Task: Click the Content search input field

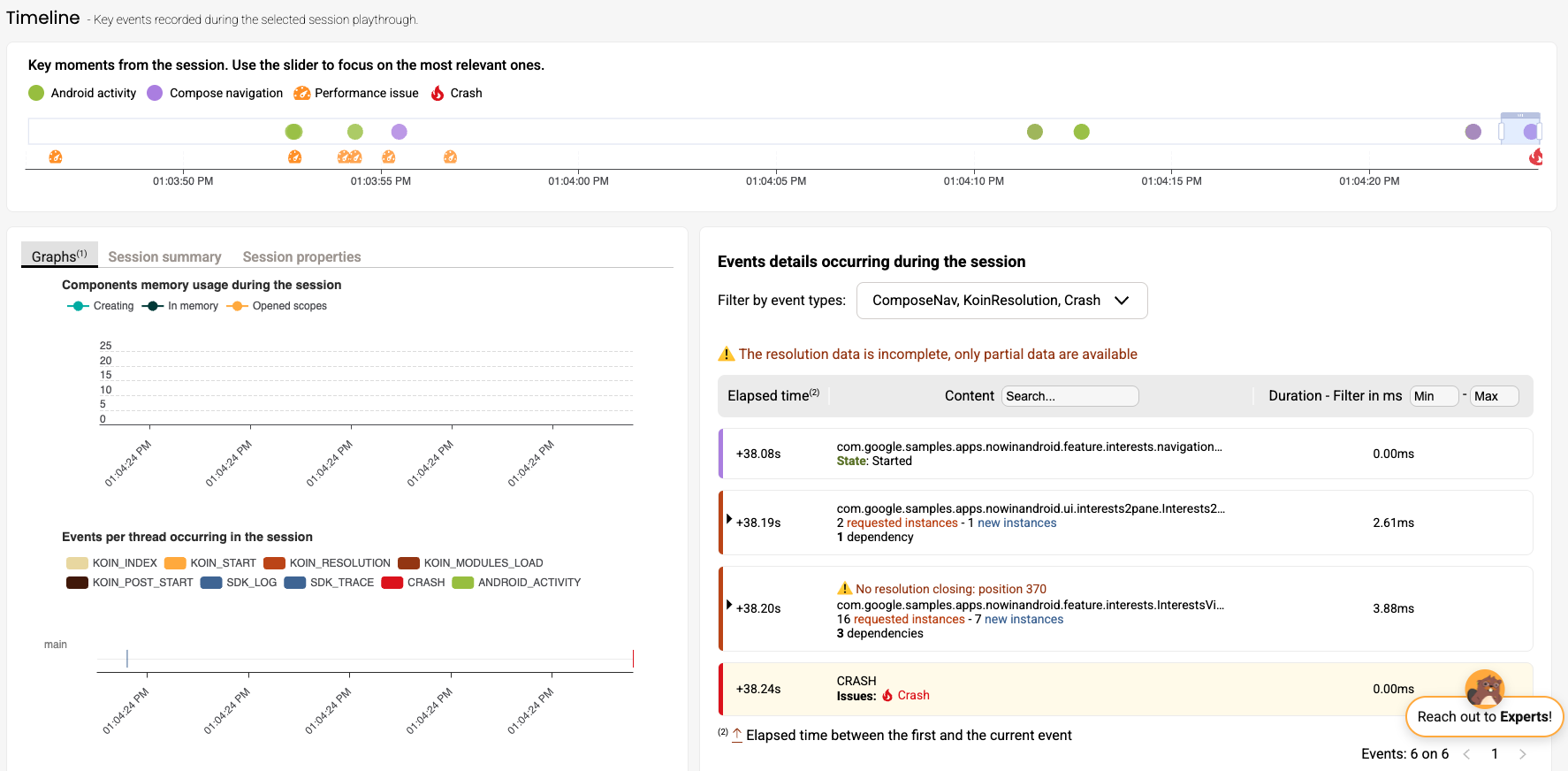Action: coord(1069,396)
